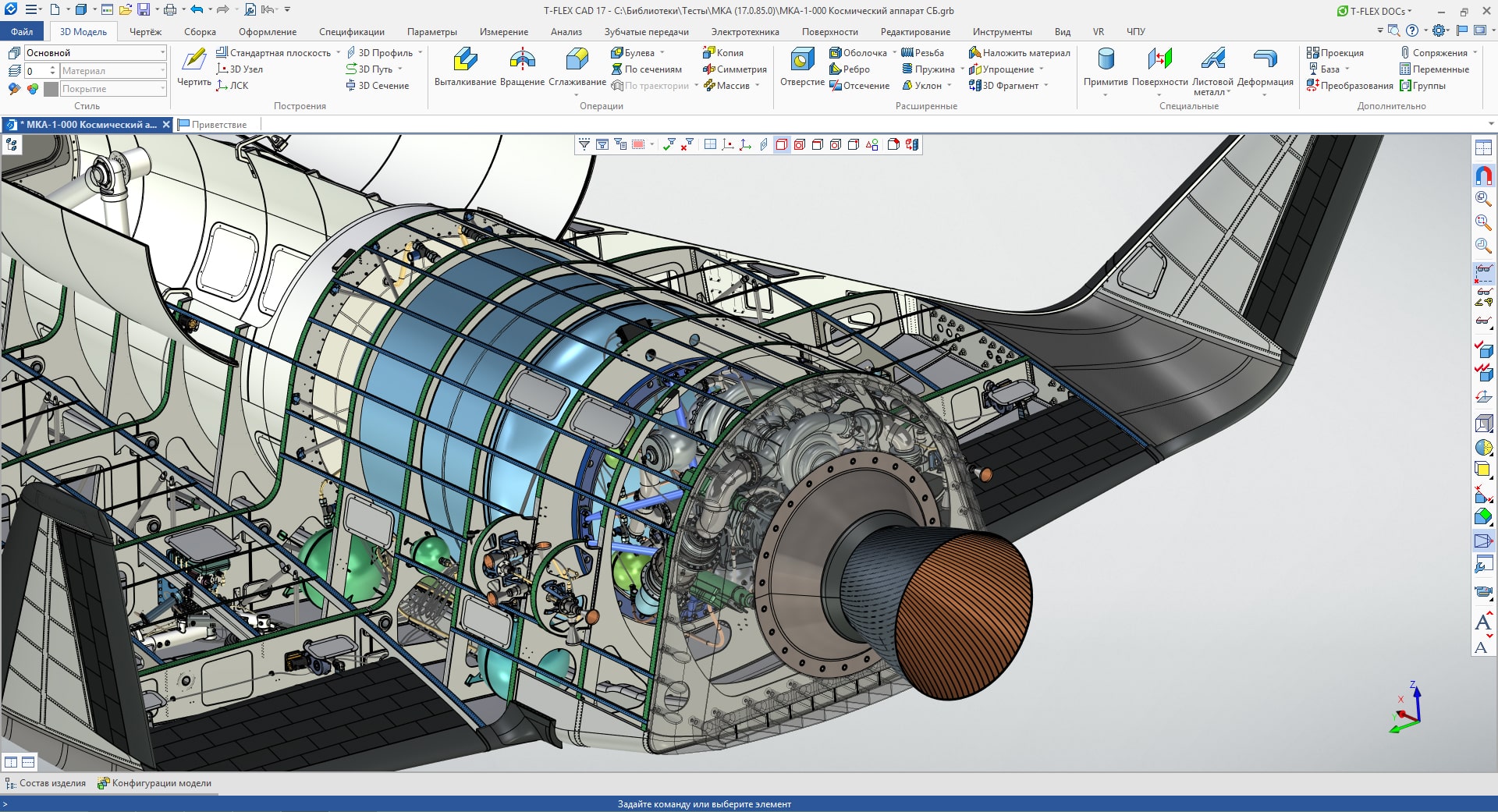Click the gray color swatch in Стиль group
This screenshot has height=812, width=1498.
[51, 89]
